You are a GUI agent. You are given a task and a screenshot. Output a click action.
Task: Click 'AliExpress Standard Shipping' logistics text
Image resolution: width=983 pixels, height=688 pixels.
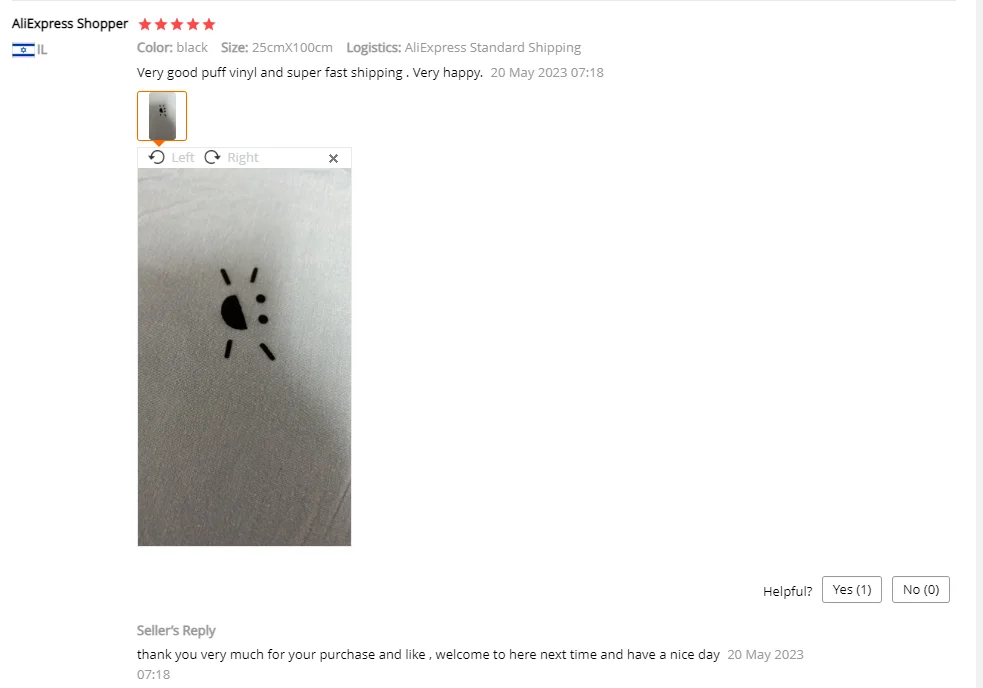tap(493, 48)
